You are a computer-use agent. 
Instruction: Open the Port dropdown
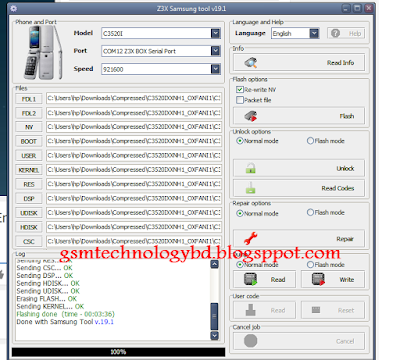pyautogui.click(x=216, y=51)
